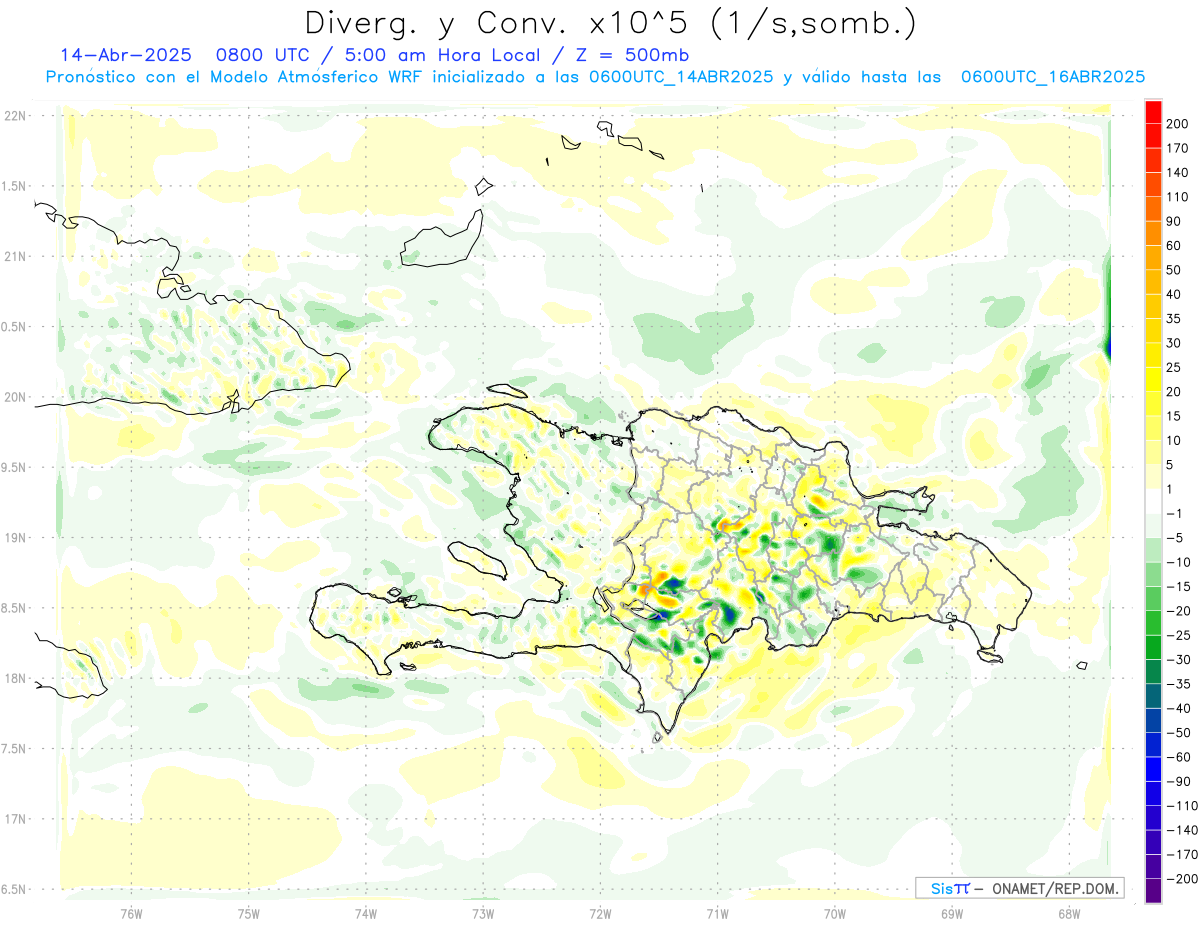Click the colorbar value '170' on the positive side
Viewport: 1200px width, 927px height.
pyautogui.click(x=1178, y=148)
